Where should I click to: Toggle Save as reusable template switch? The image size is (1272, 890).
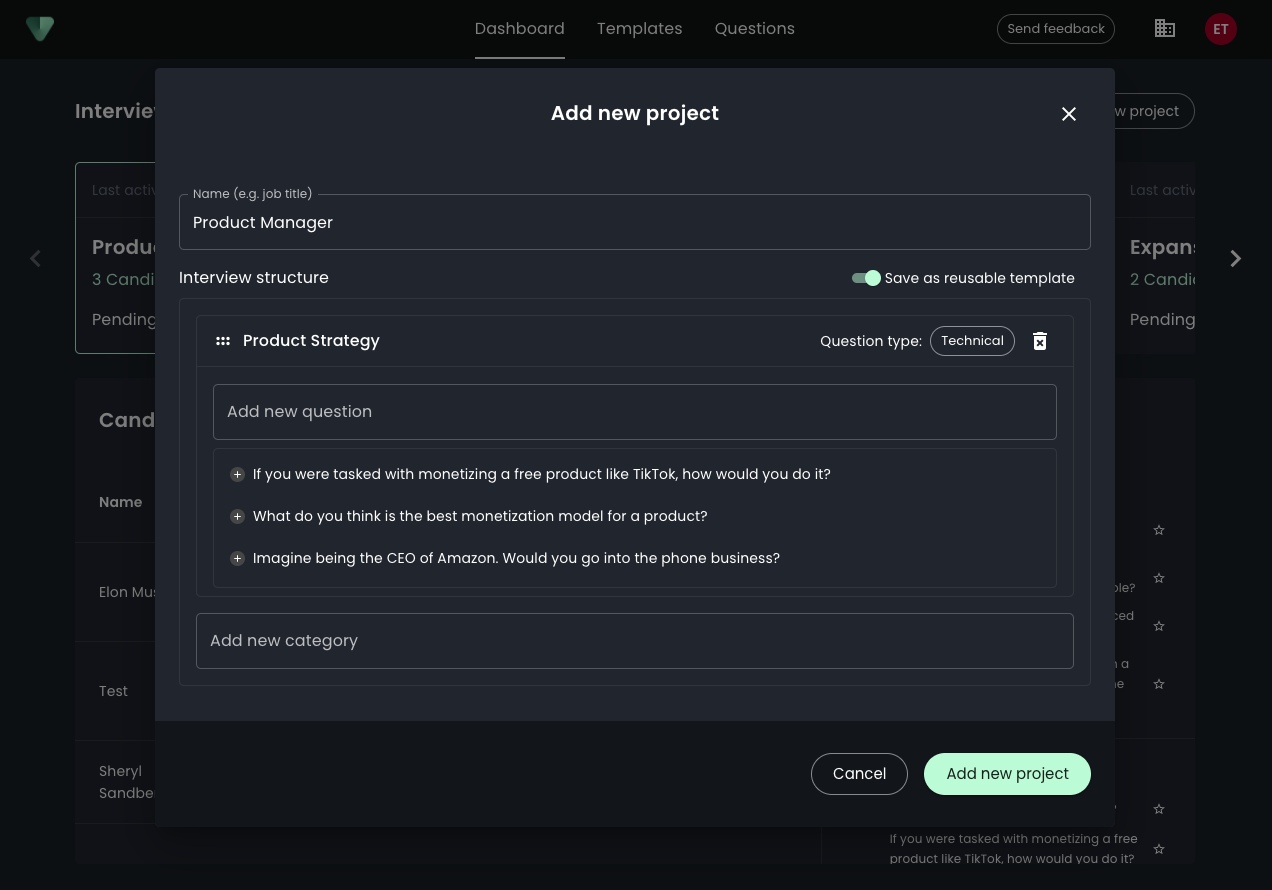(866, 278)
